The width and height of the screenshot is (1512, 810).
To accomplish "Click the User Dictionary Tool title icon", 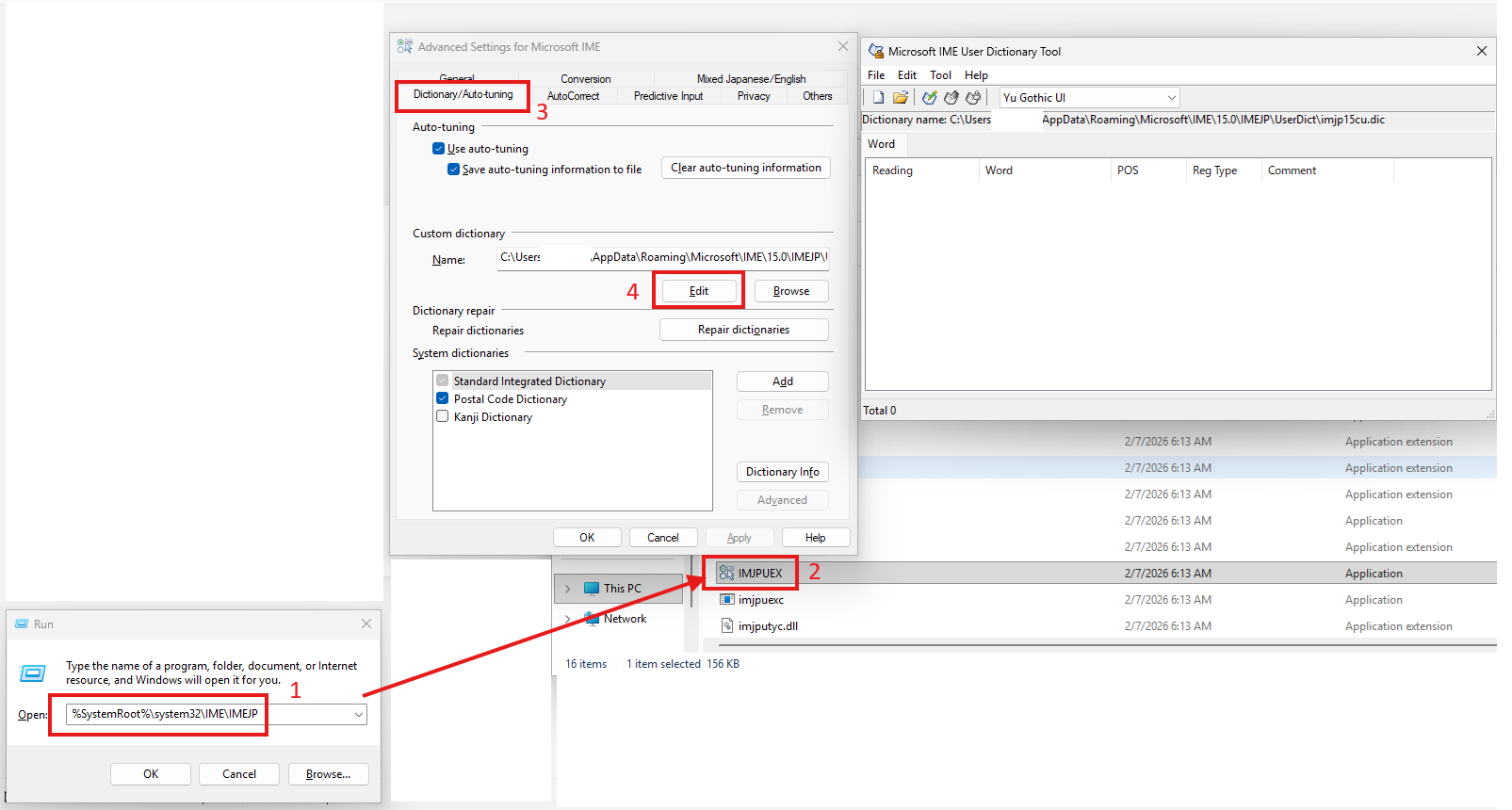I will [x=876, y=51].
